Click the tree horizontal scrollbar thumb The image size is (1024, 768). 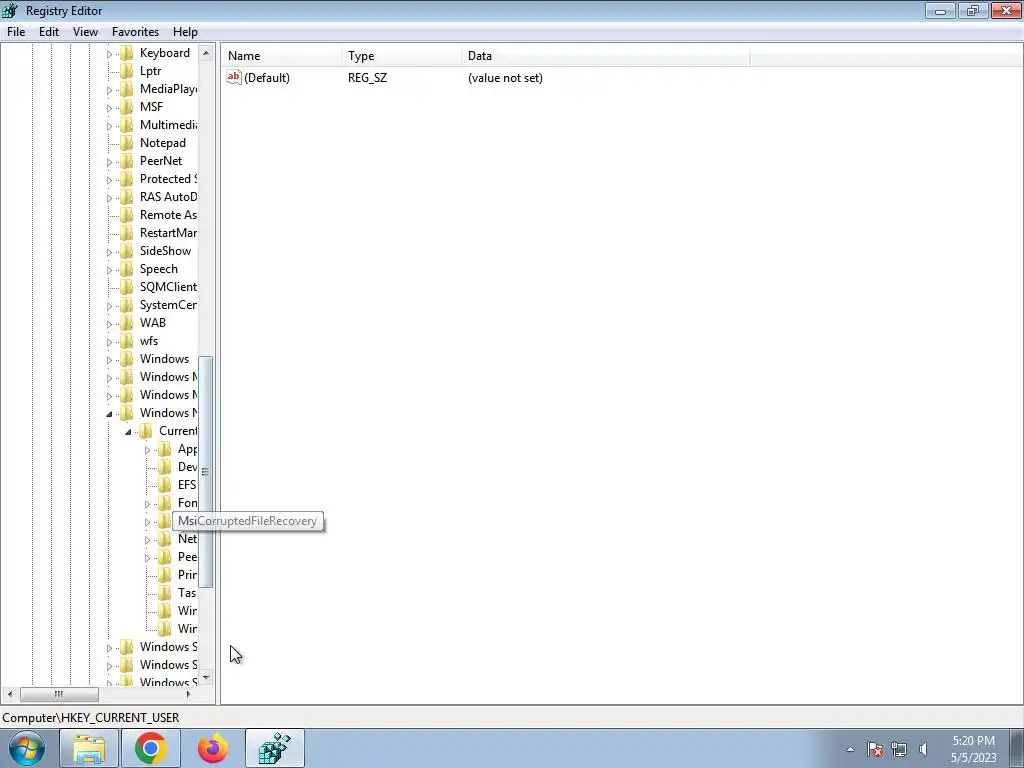tap(59, 694)
